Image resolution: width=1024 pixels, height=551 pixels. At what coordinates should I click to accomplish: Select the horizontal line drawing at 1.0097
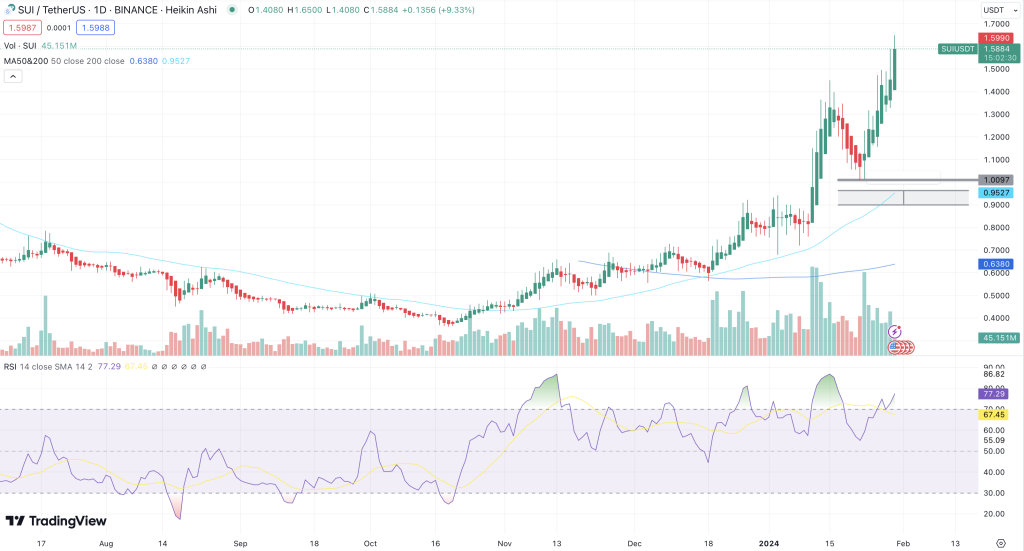[x=908, y=180]
